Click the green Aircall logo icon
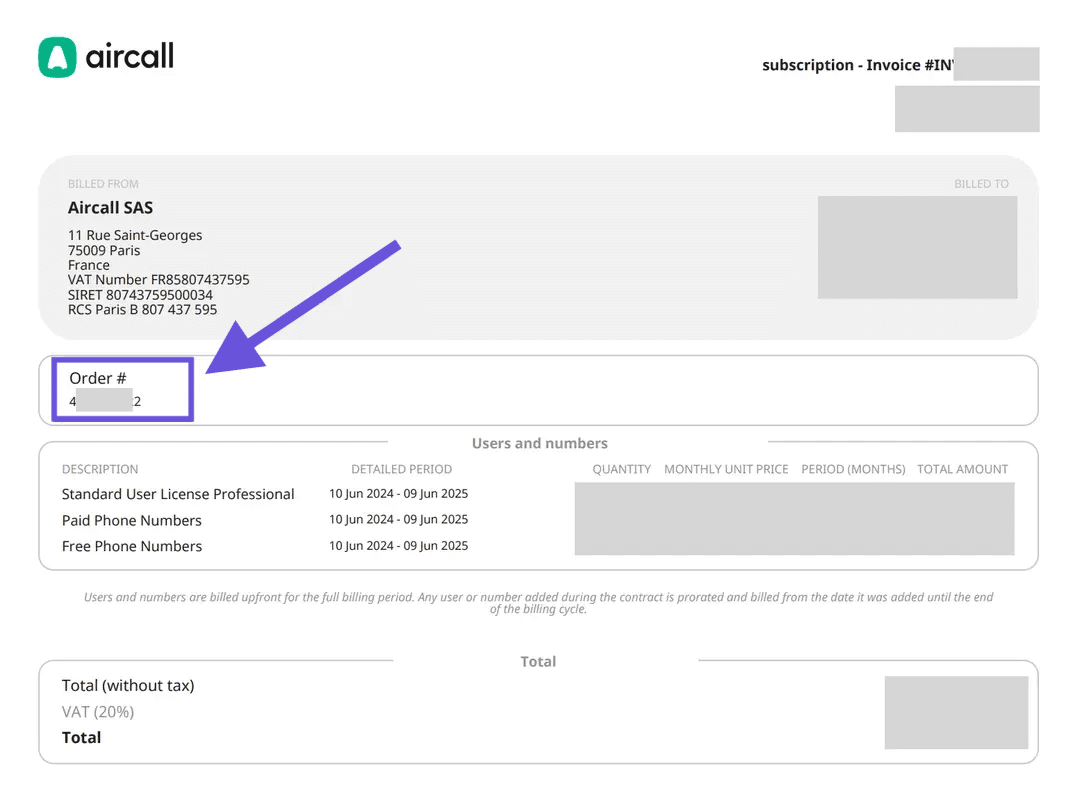Viewport: 1080px width, 798px height. (57, 57)
